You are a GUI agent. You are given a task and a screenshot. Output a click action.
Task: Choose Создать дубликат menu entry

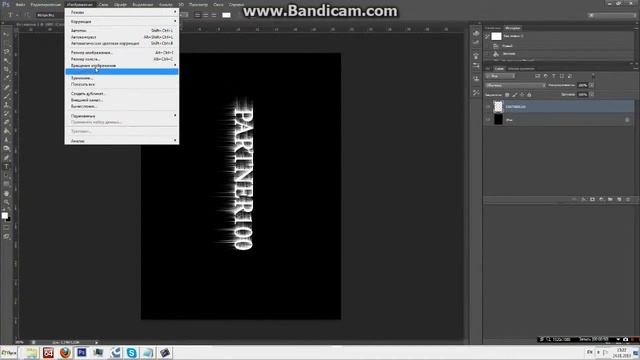click(122, 93)
